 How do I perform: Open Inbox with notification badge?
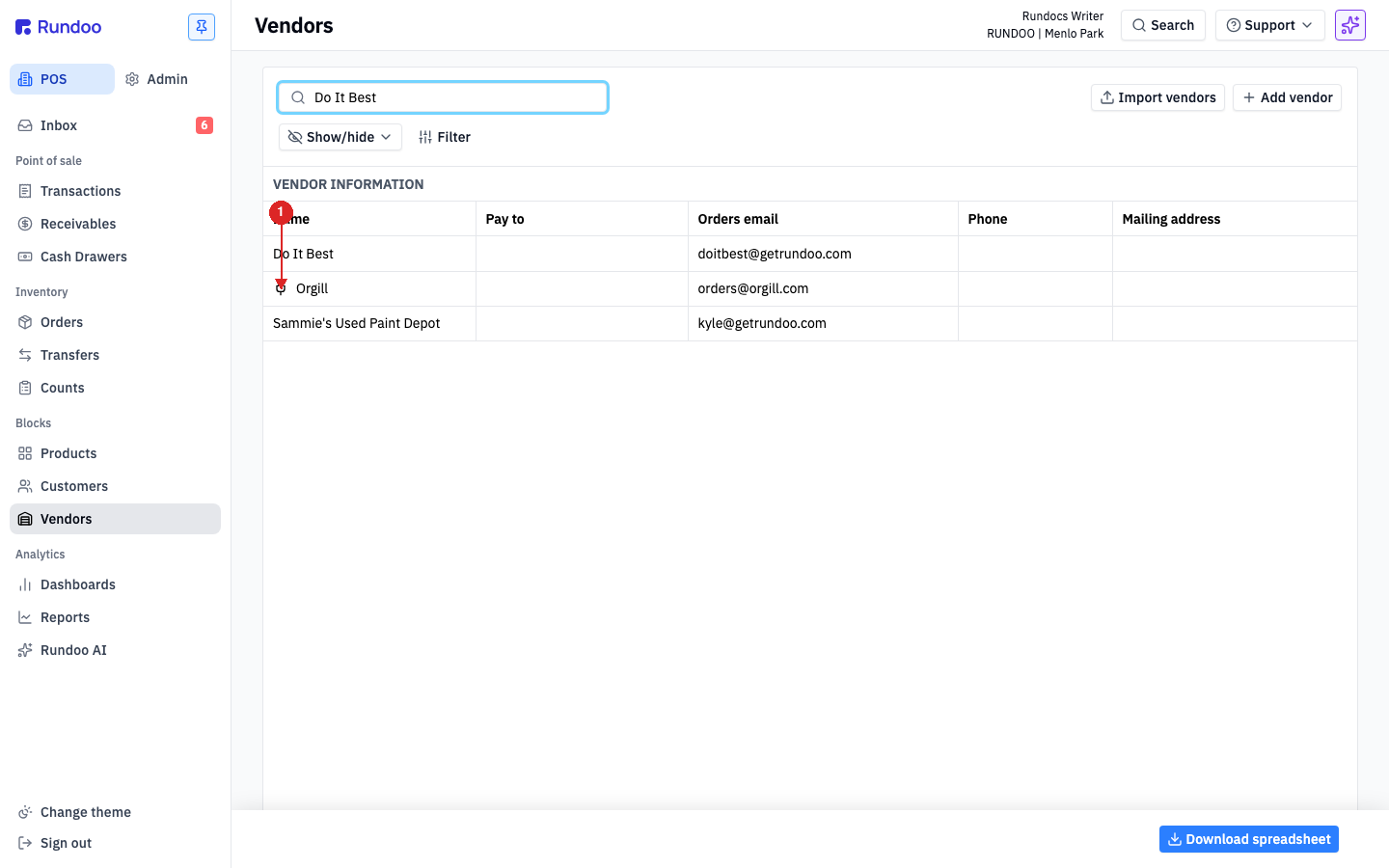pyautogui.click(x=116, y=125)
